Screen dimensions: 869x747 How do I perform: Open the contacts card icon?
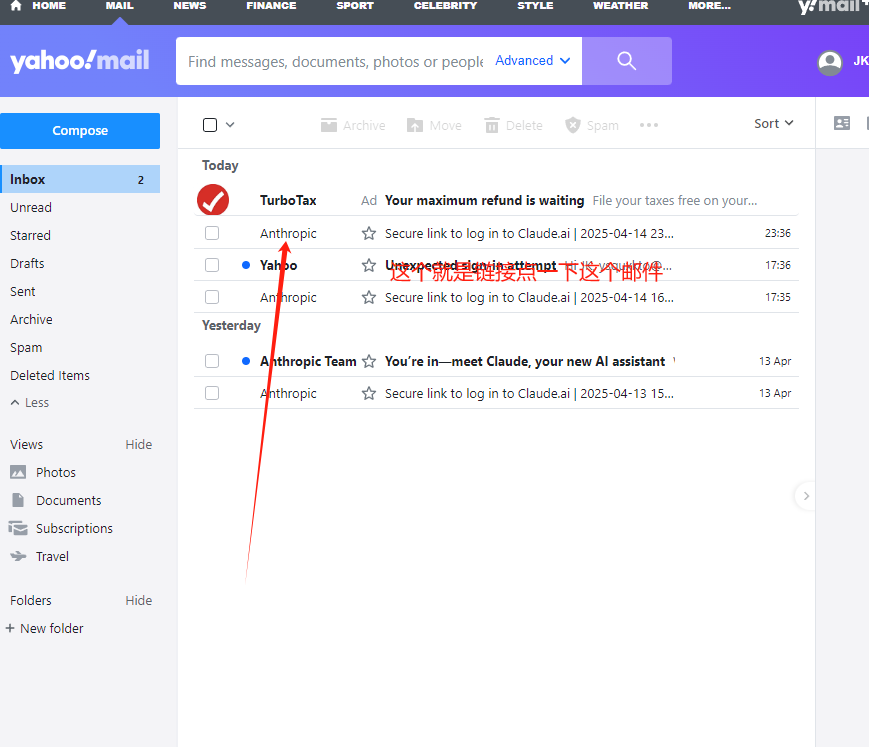pos(842,123)
